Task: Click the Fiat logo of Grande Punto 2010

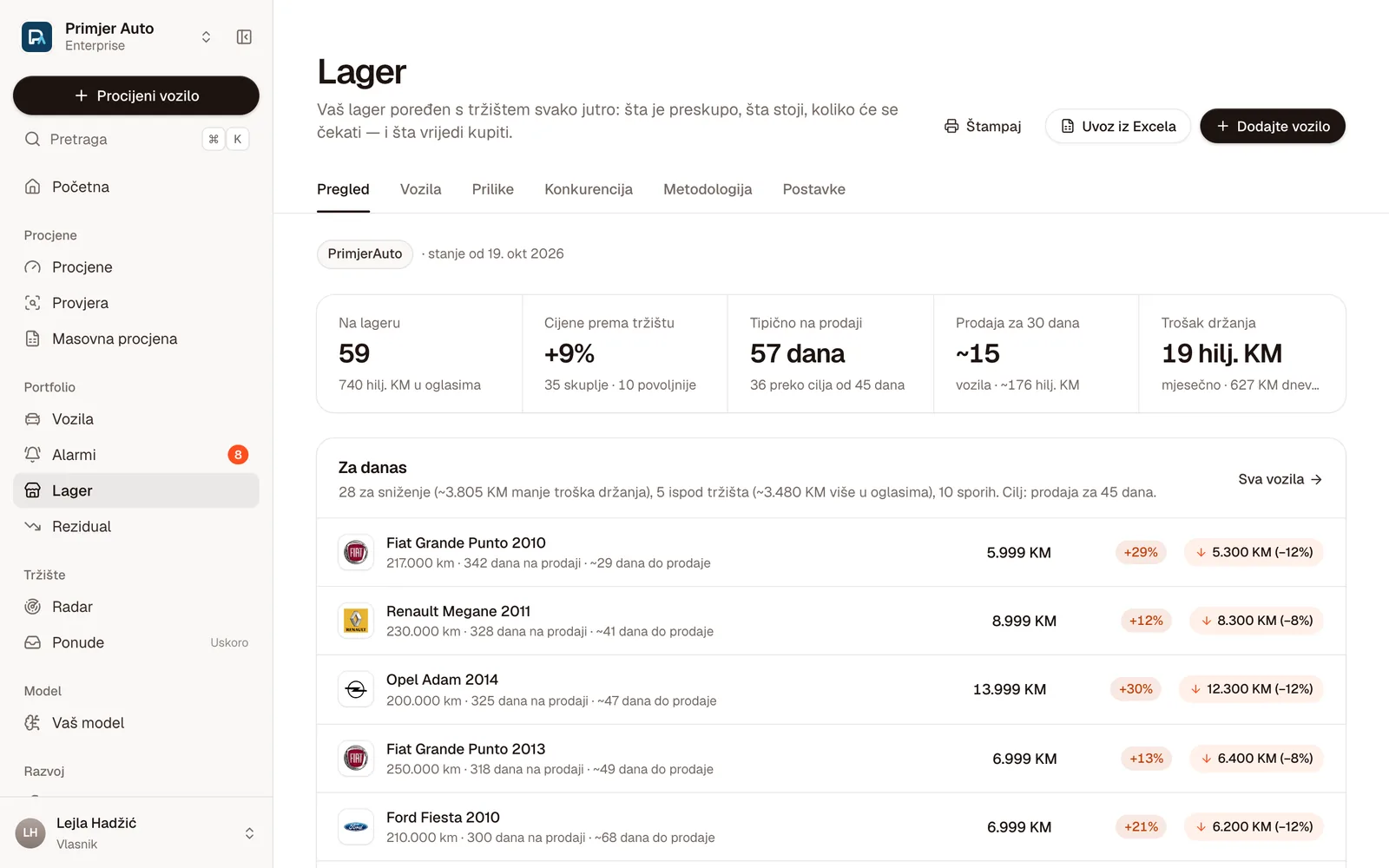Action: 356,552
